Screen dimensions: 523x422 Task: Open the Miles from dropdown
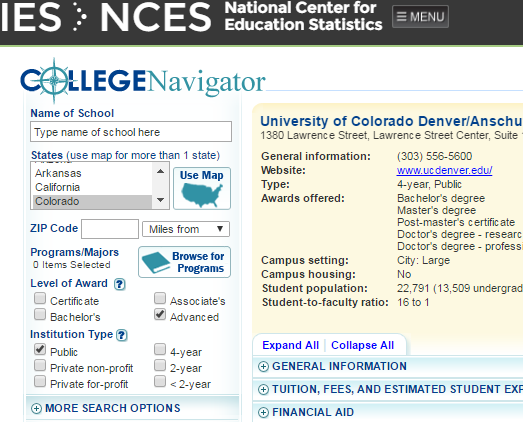pos(186,229)
